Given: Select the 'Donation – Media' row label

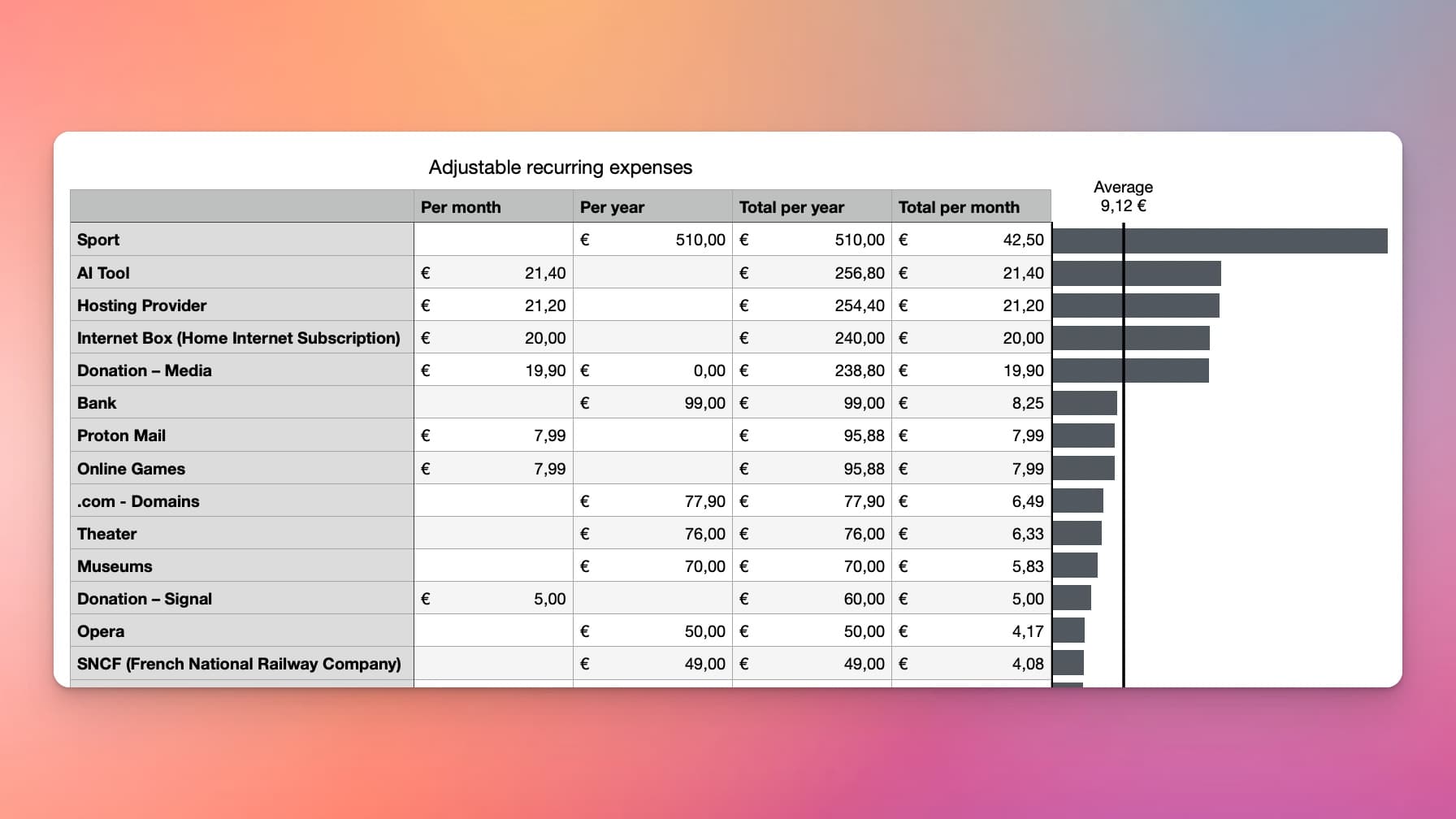Looking at the screenshot, I should pyautogui.click(x=242, y=370).
